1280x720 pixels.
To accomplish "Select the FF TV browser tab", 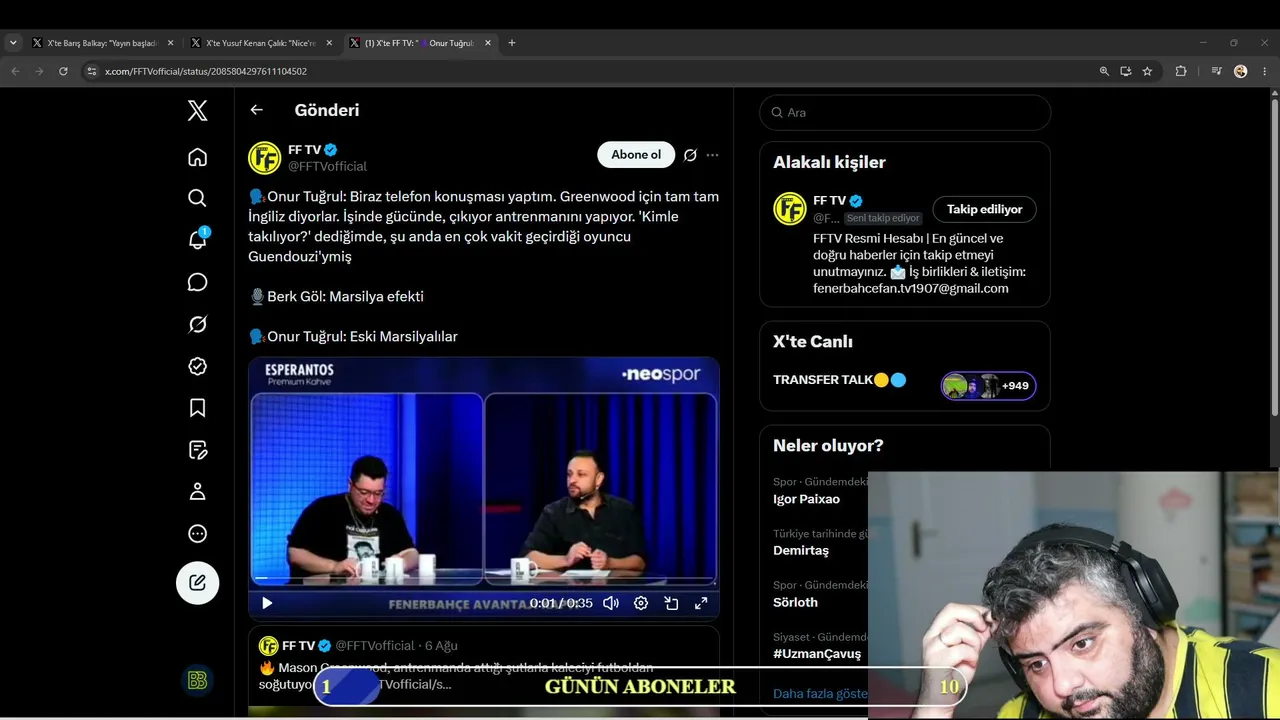I will pos(420,43).
